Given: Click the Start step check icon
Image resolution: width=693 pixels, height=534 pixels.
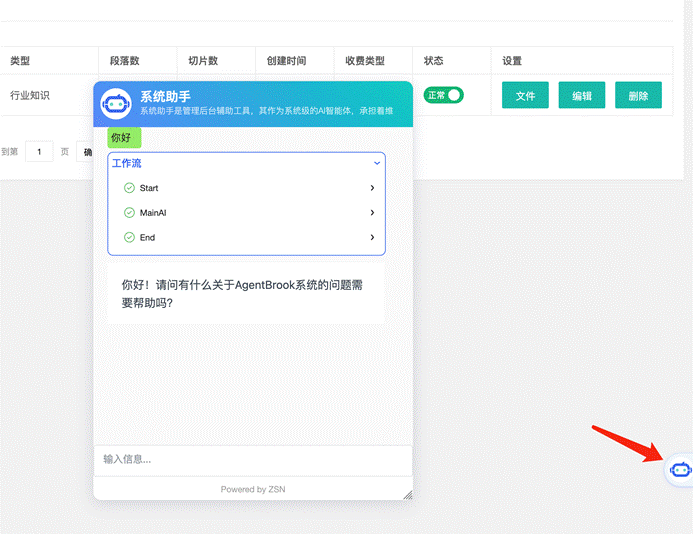Looking at the screenshot, I should click(x=129, y=188).
